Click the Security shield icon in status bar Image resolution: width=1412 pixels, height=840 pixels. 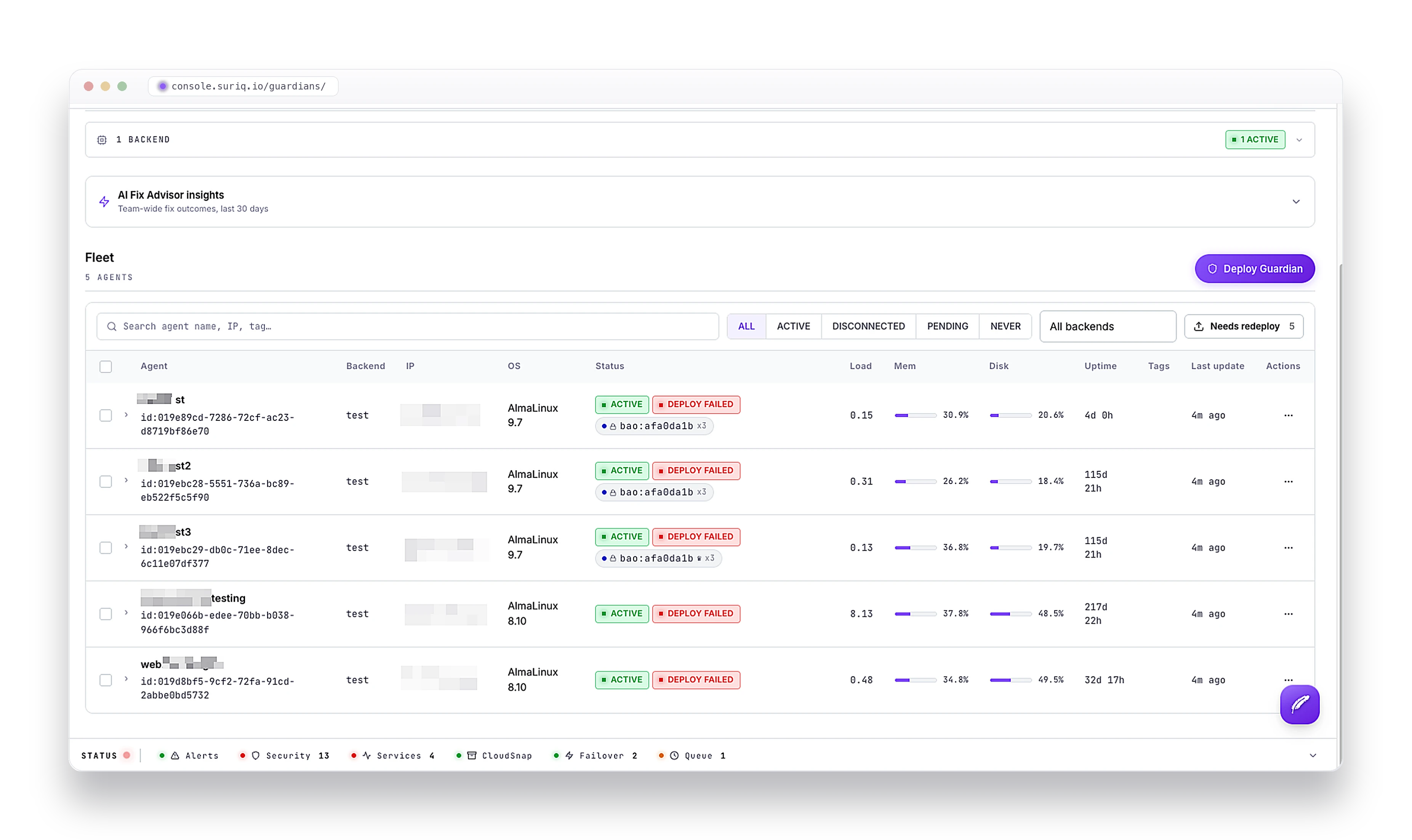pyautogui.click(x=255, y=756)
